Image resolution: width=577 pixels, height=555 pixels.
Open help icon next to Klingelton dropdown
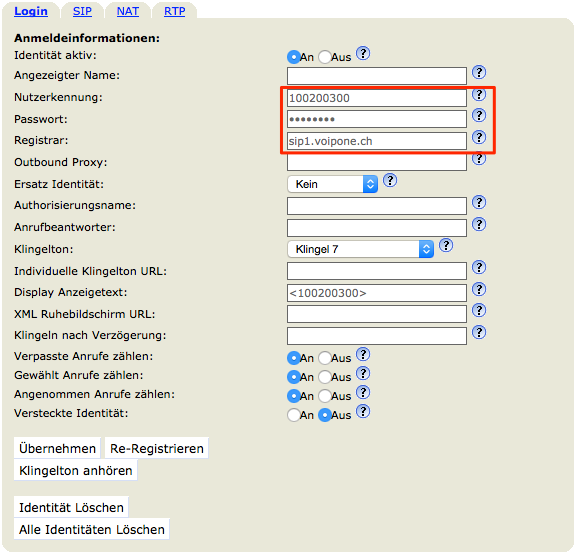point(446,245)
